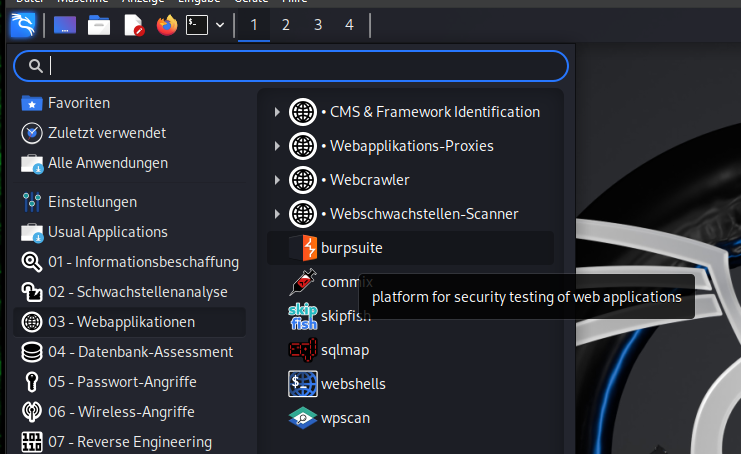Select 04 - Datenbank-Assessment category
This screenshot has width=741, height=454.
pos(129,352)
